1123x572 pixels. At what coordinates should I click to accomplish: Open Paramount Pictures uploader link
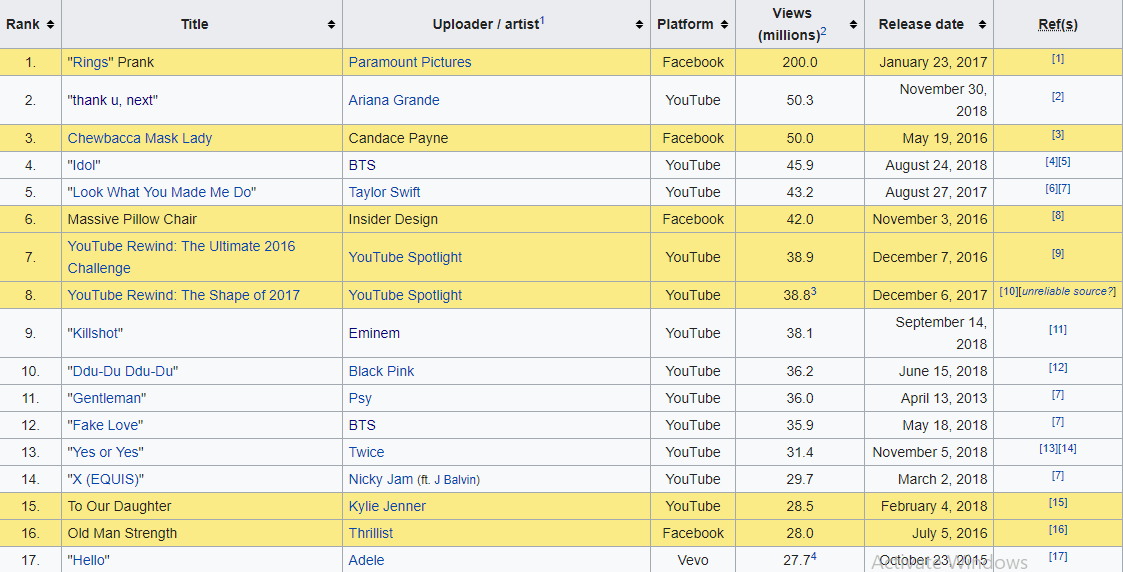pos(410,62)
